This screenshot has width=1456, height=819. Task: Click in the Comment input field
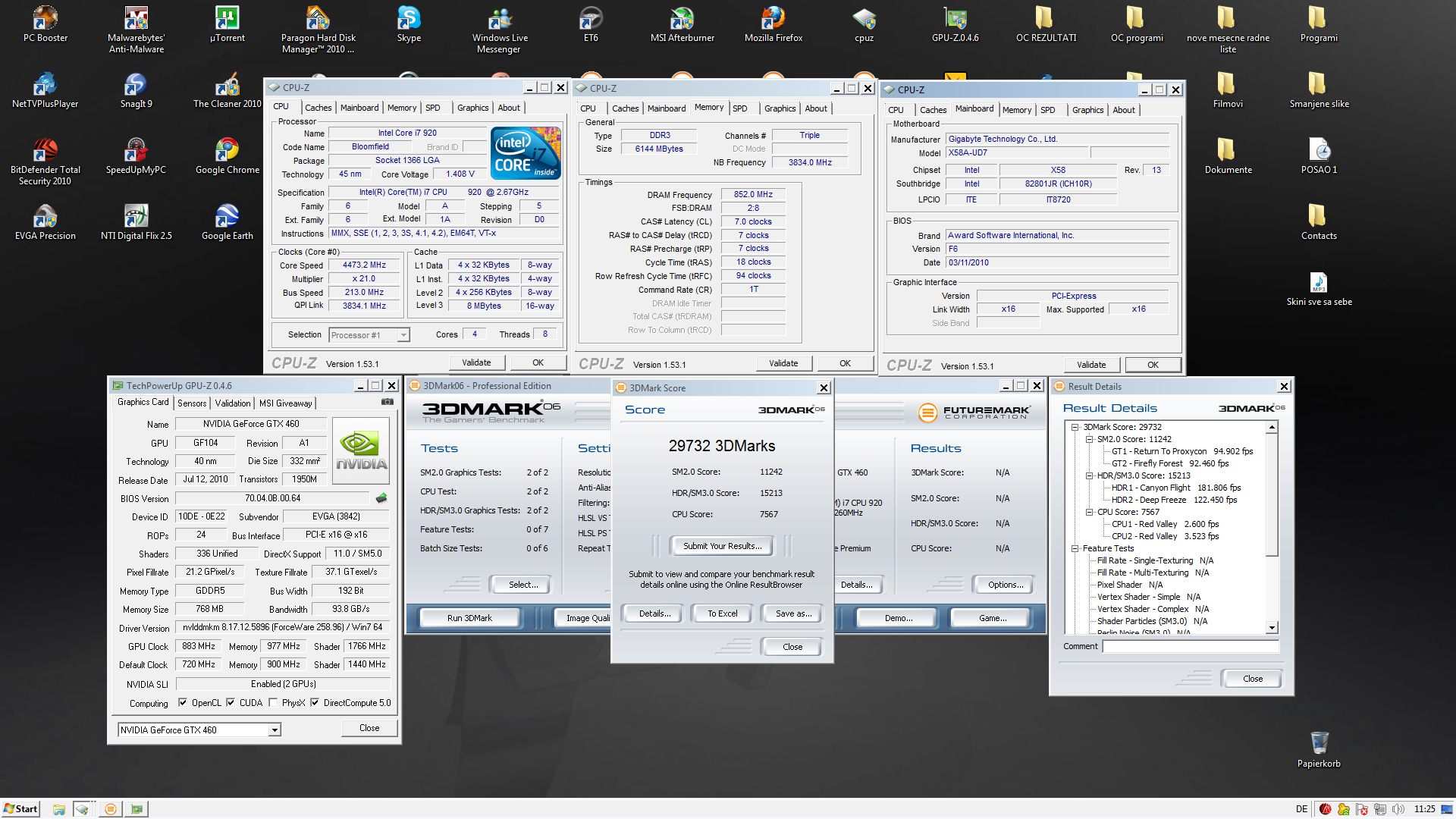1190,646
